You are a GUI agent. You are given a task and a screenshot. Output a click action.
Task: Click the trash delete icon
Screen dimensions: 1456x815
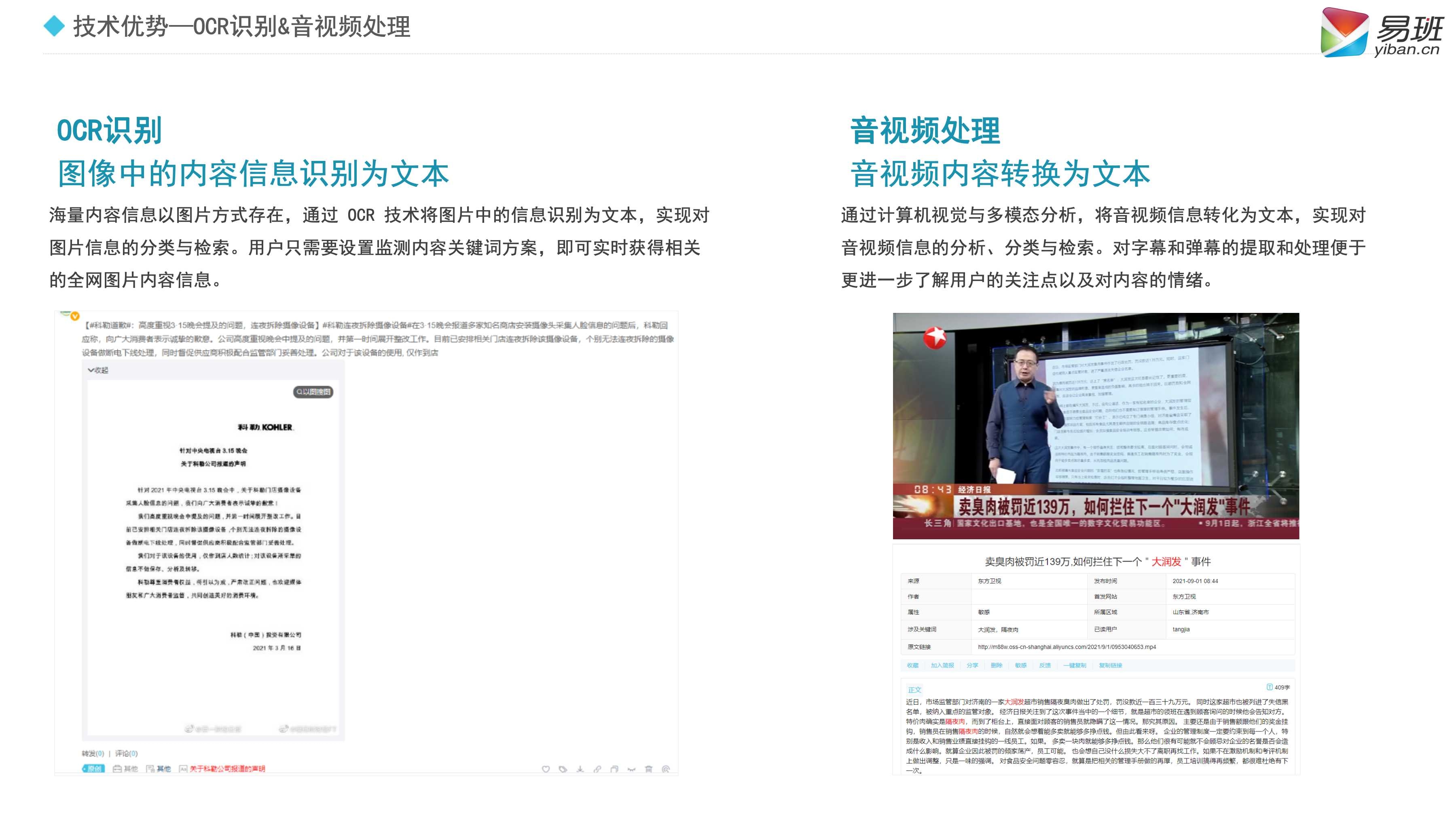[x=649, y=769]
